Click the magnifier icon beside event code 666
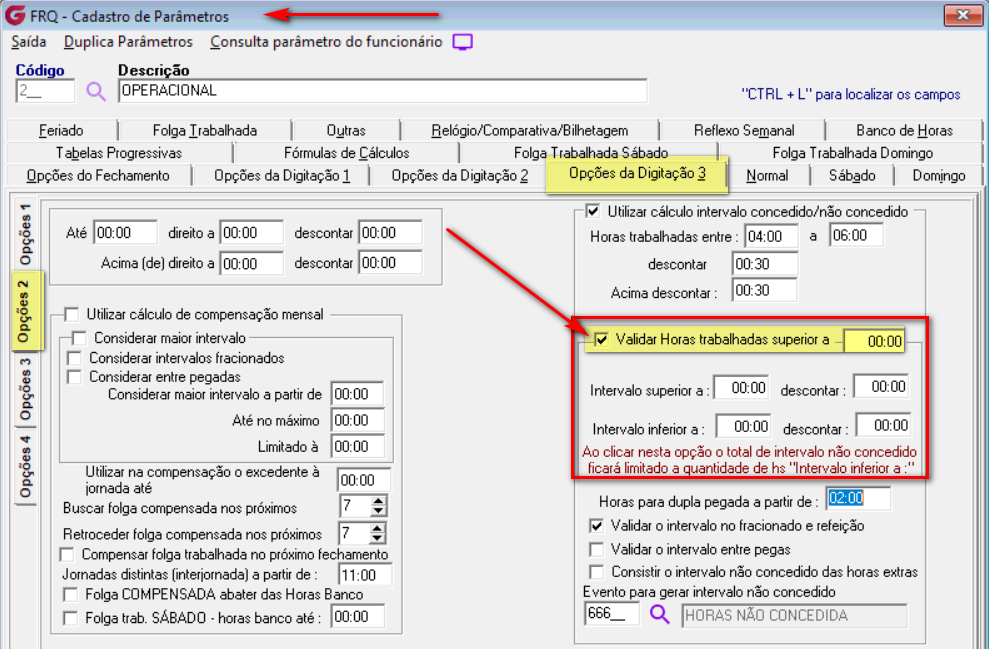Image resolution: width=989 pixels, height=649 pixels. point(660,614)
